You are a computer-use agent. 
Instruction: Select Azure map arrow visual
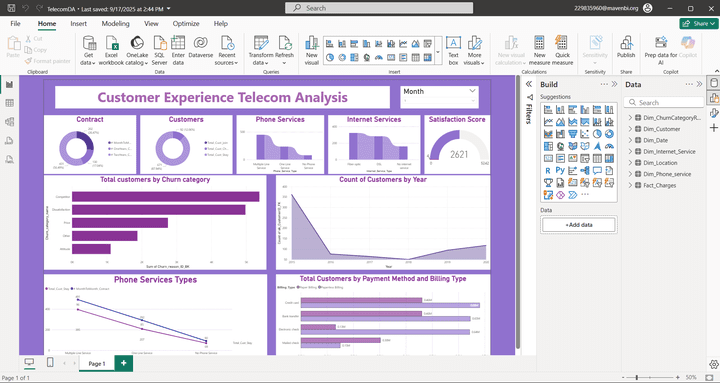pyautogui.click(x=597, y=146)
